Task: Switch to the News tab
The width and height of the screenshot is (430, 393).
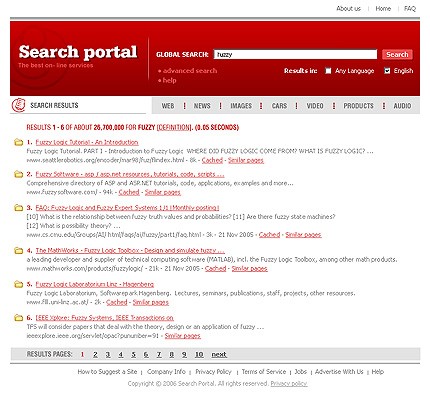Action: pyautogui.click(x=202, y=106)
